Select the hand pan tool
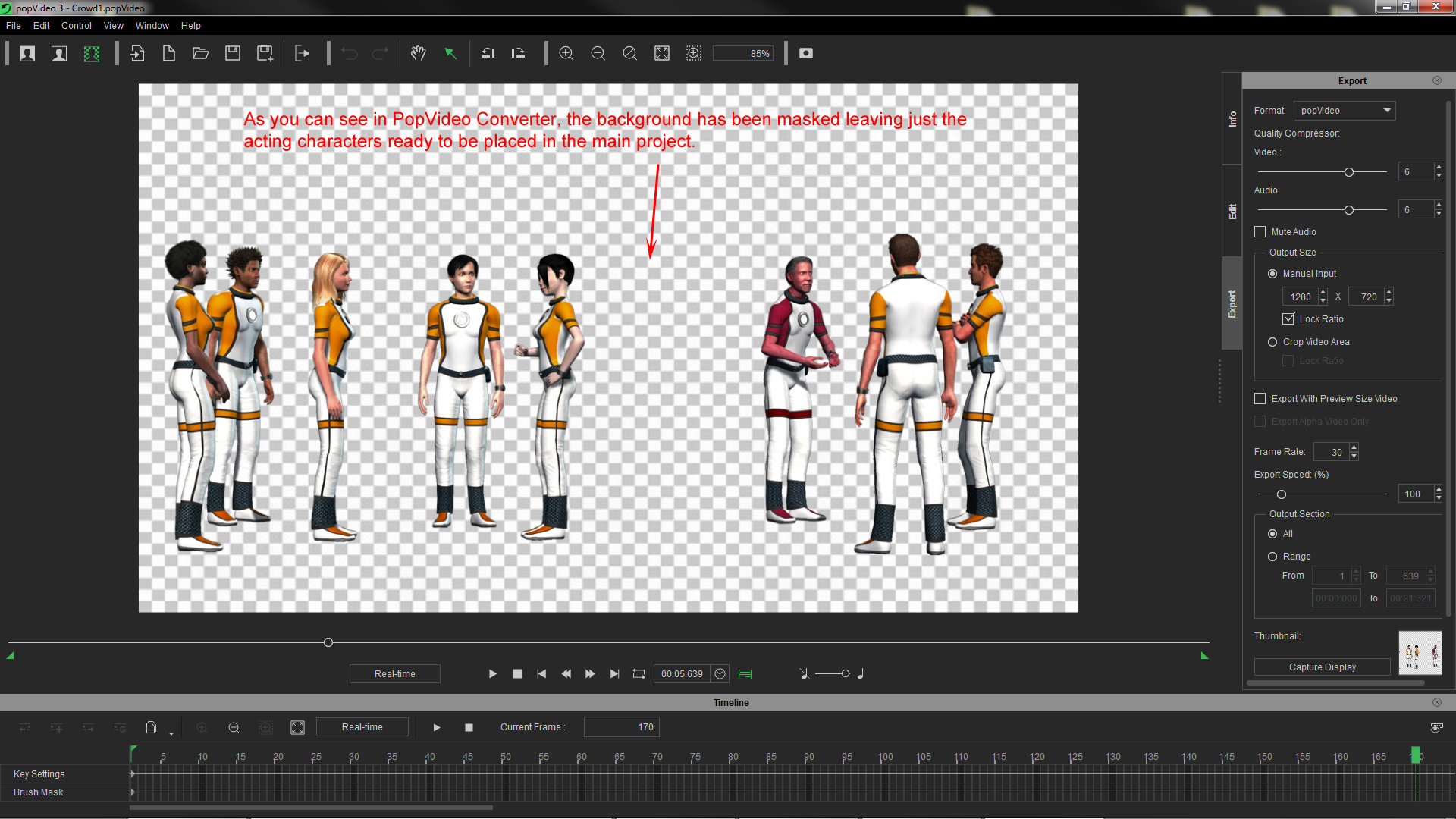The height and width of the screenshot is (819, 1456). (x=419, y=53)
